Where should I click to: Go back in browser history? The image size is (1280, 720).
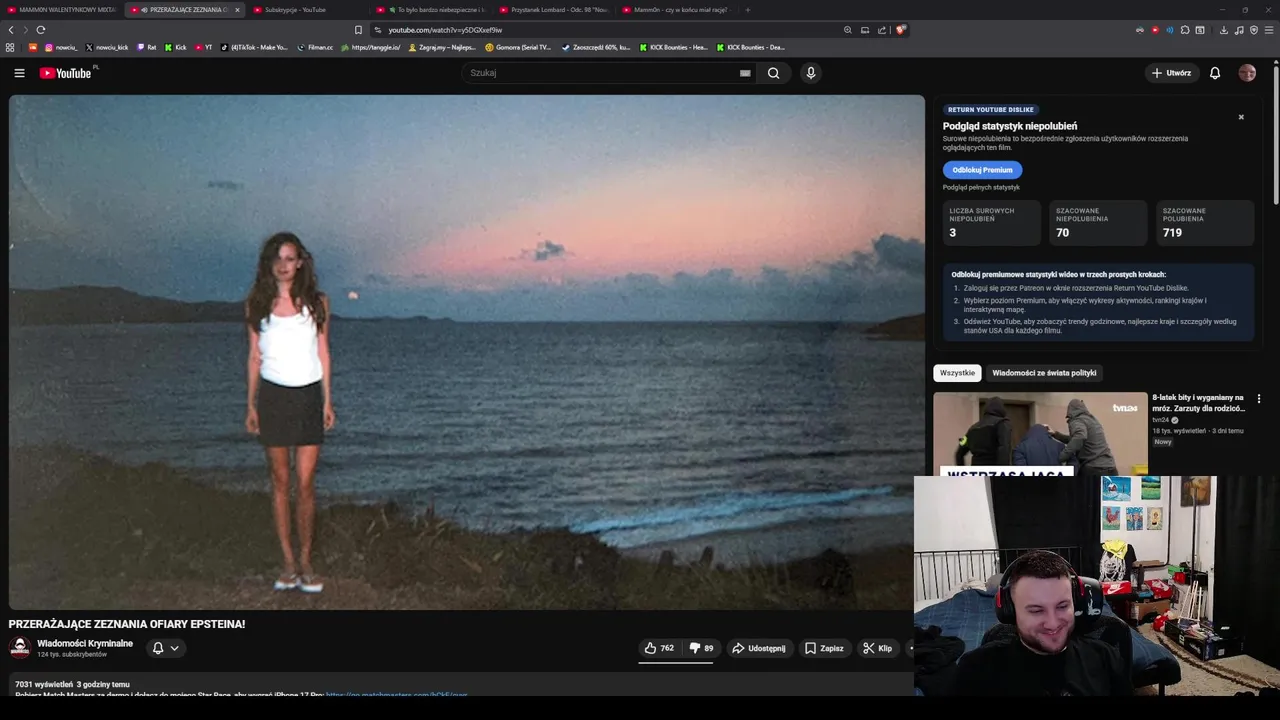(11, 30)
